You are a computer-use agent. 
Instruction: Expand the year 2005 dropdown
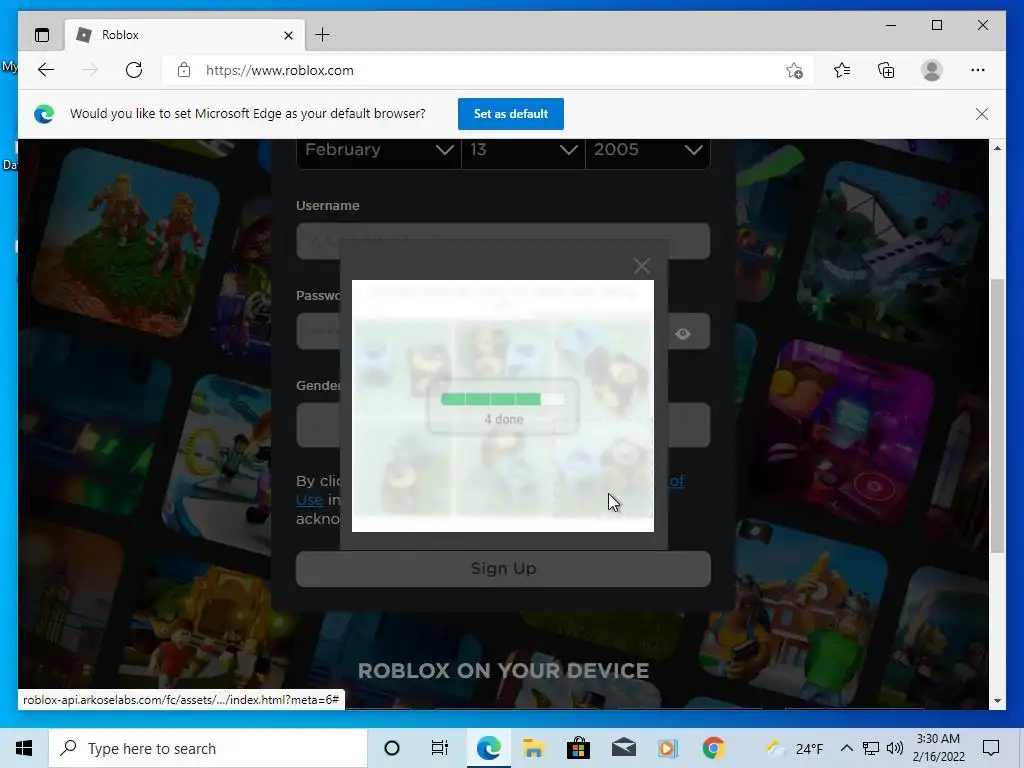tap(648, 152)
